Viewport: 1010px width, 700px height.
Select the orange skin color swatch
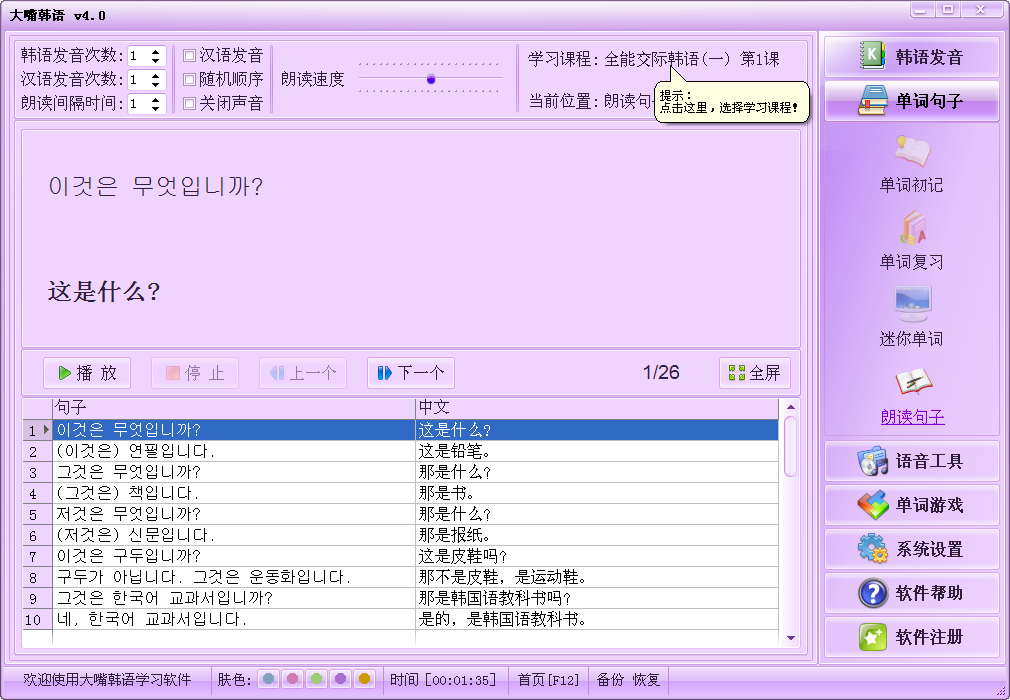(365, 679)
